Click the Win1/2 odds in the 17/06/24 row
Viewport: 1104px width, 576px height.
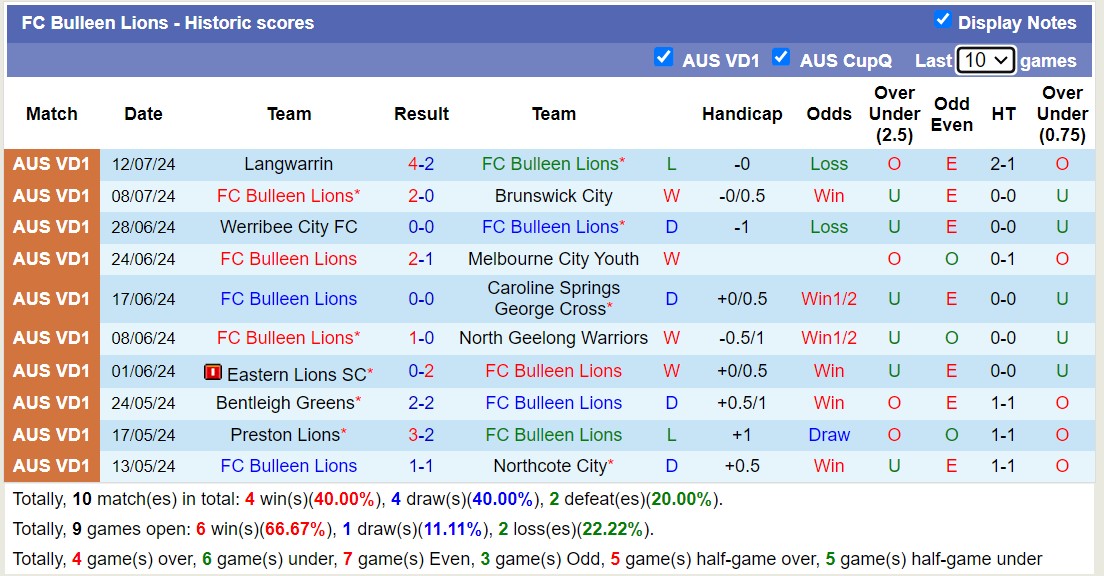[x=829, y=298]
